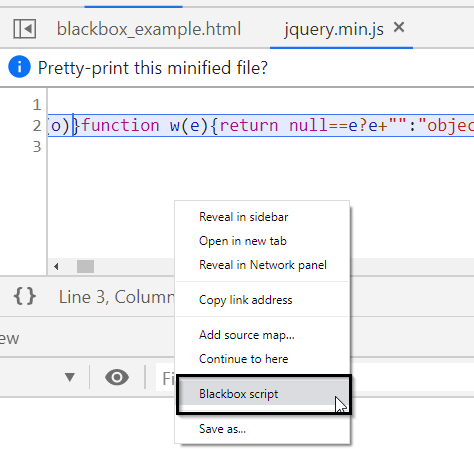The width and height of the screenshot is (474, 449).
Task: Click the Pretty-print this minified file prompt
Action: pyautogui.click(x=153, y=68)
